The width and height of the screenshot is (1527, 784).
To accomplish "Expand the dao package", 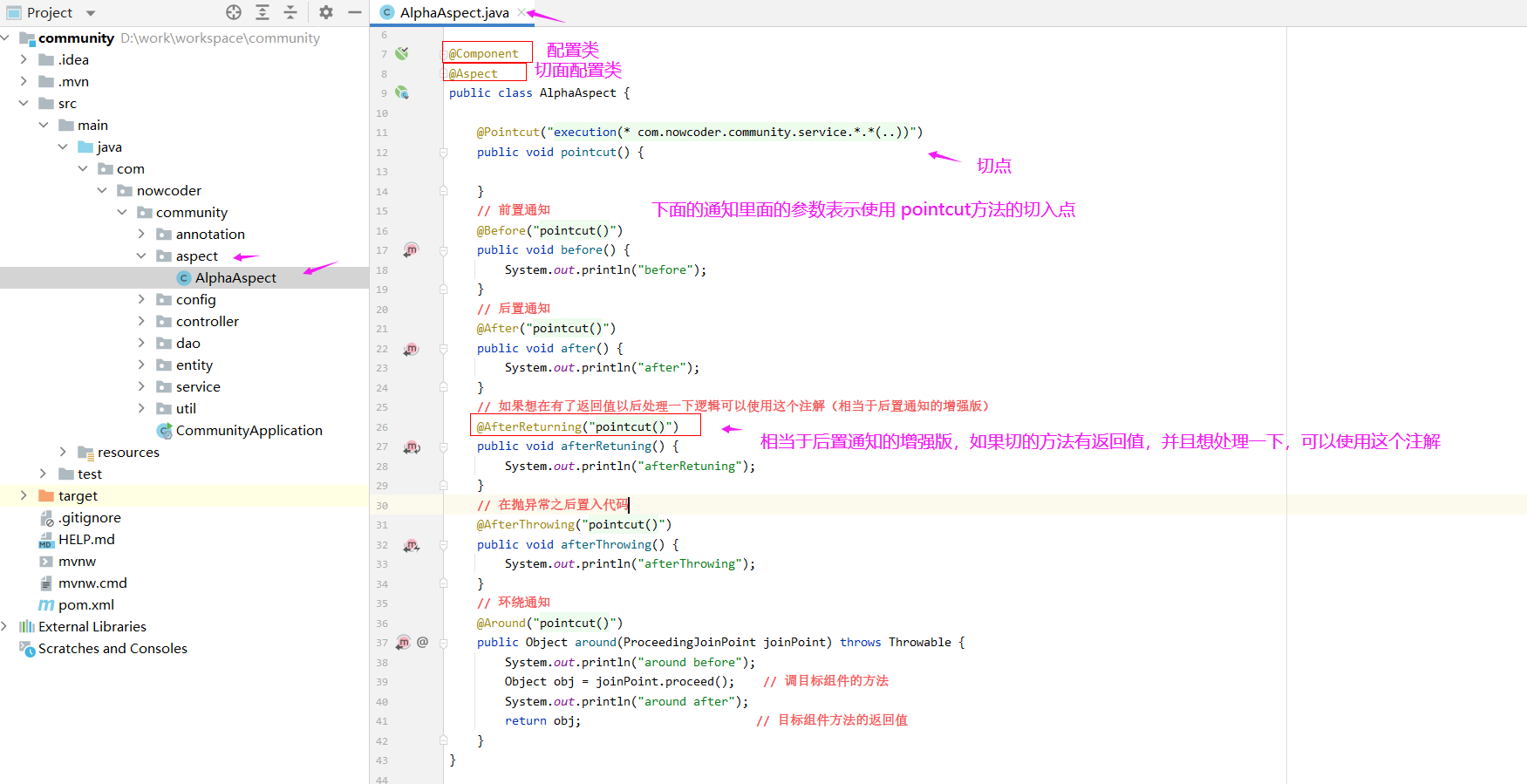I will [141, 343].
